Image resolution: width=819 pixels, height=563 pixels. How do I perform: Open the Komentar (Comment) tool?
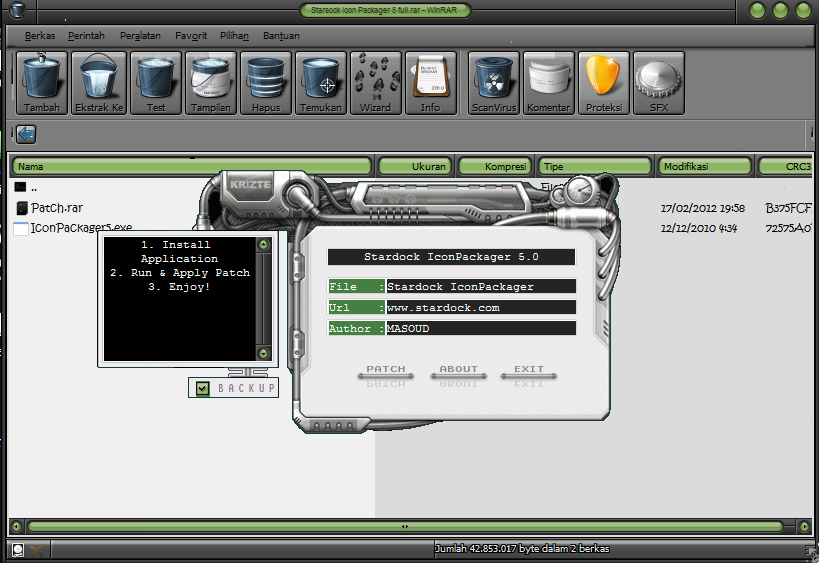point(548,83)
